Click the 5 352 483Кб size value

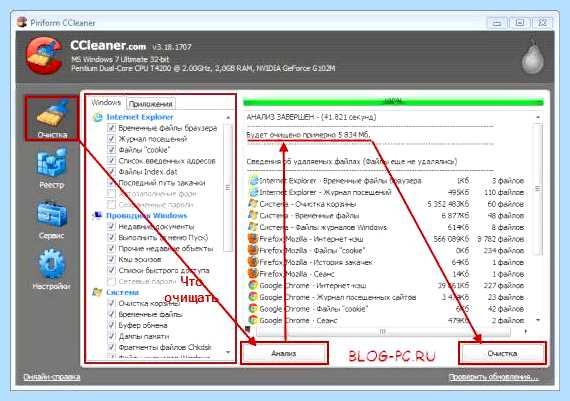coord(448,204)
